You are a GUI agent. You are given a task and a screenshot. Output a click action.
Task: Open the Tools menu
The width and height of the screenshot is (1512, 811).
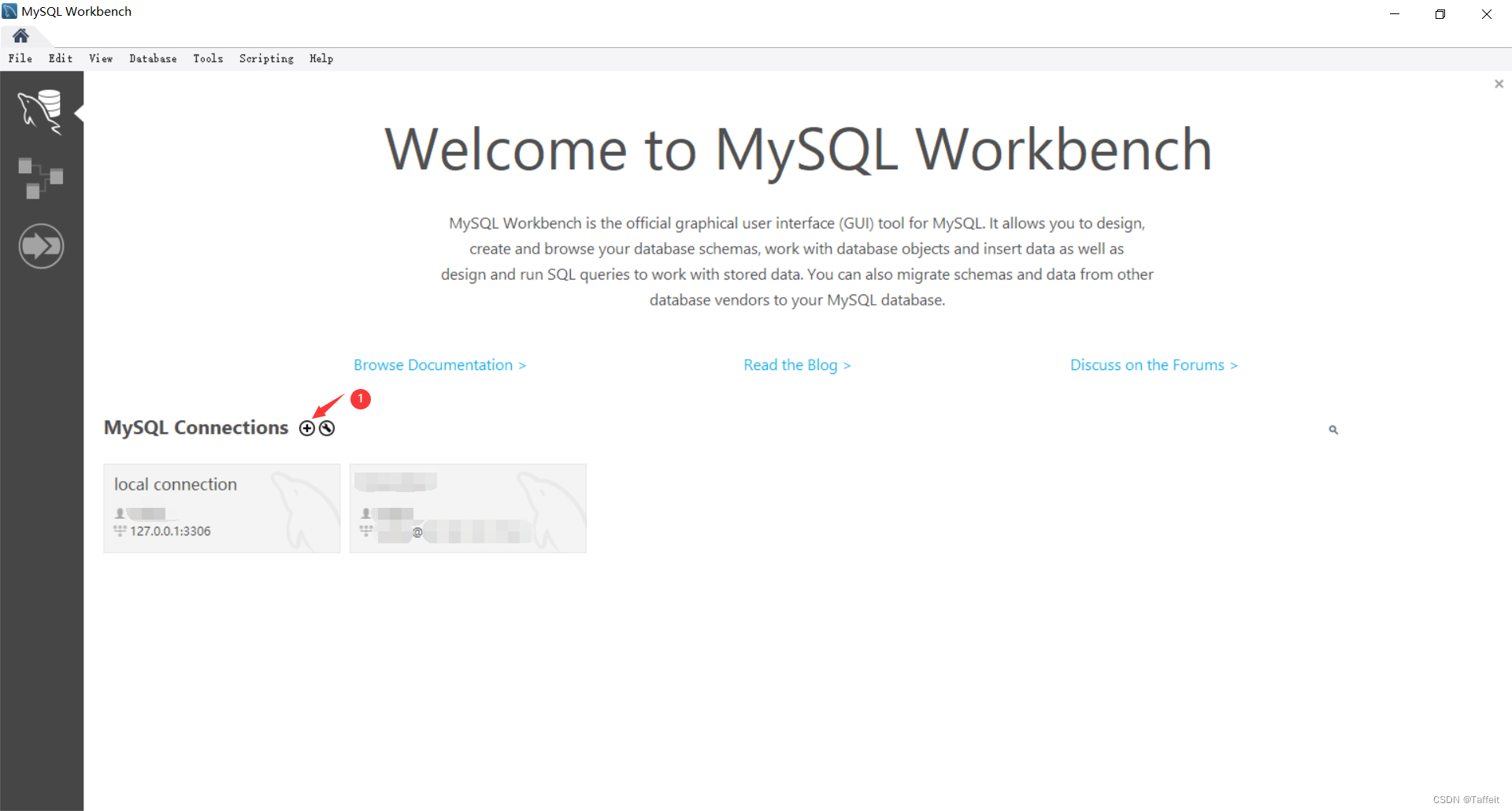(x=207, y=58)
